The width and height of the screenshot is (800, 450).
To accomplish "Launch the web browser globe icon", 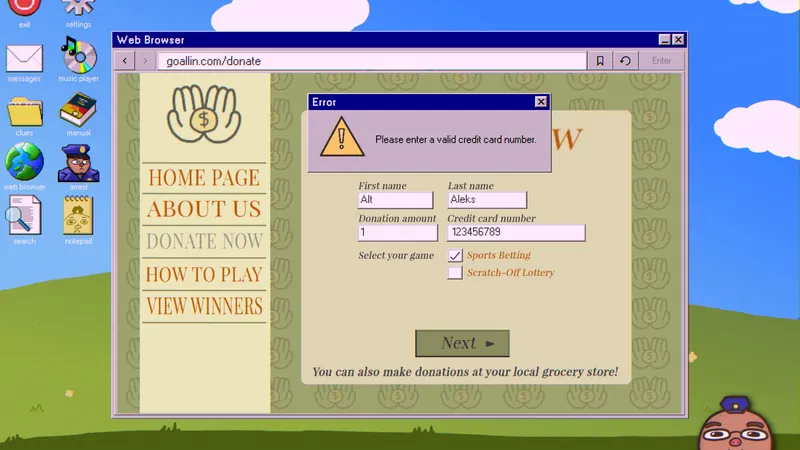I will point(24,161).
